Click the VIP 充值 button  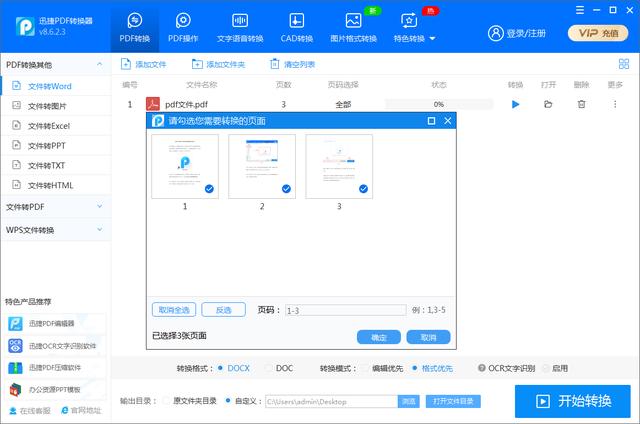598,33
